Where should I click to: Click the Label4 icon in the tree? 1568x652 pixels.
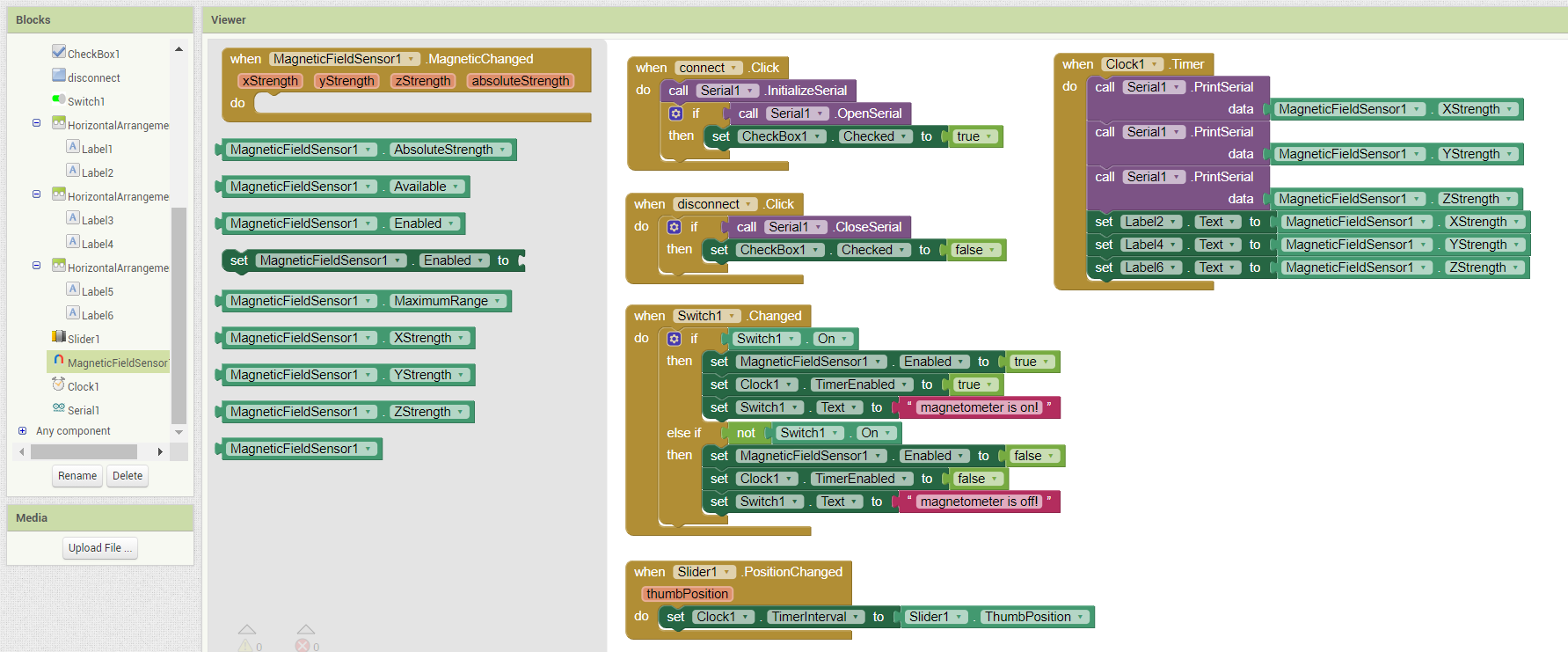(73, 242)
